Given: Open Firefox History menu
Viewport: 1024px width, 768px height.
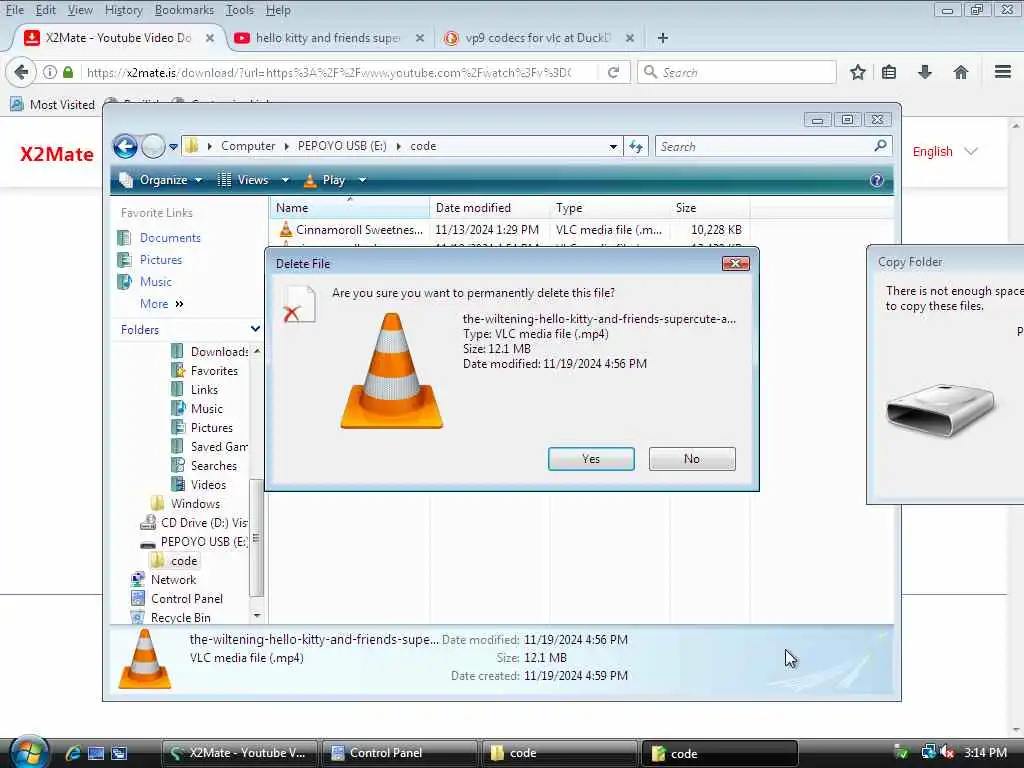Looking at the screenshot, I should [x=123, y=10].
